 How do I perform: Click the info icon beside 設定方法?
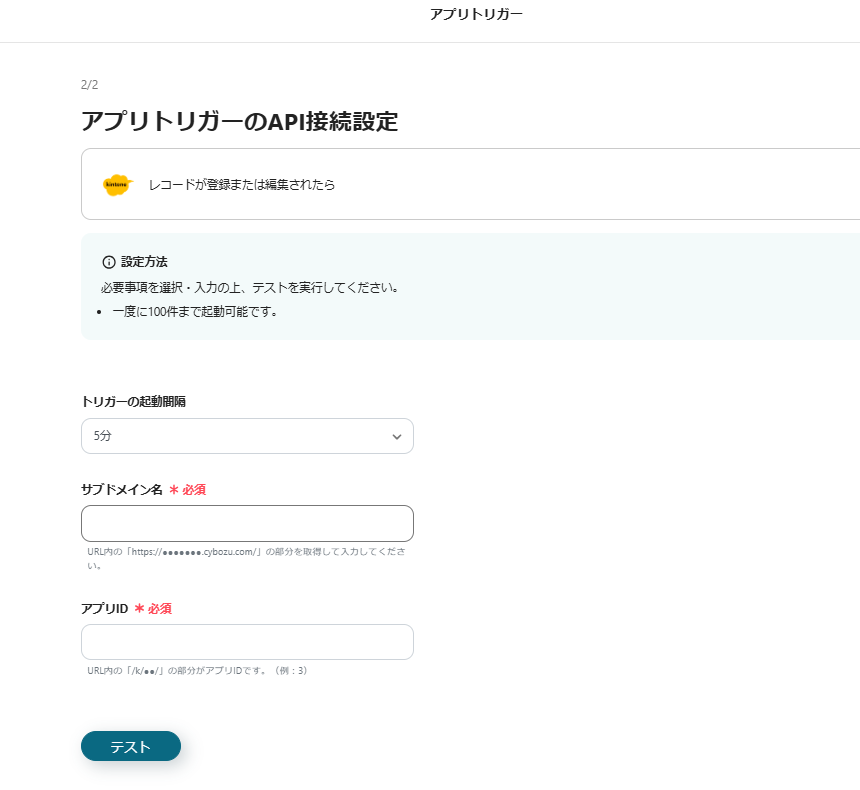pos(108,260)
